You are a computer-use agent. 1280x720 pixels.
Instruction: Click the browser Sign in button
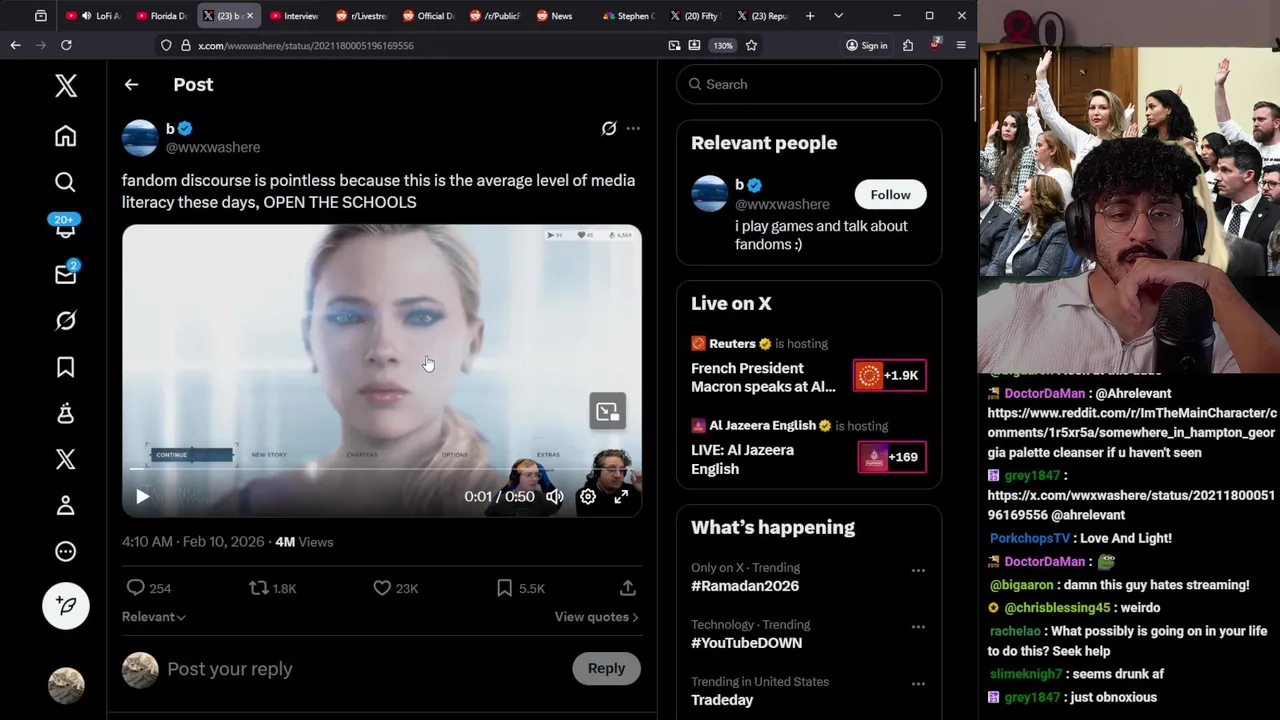click(x=867, y=45)
